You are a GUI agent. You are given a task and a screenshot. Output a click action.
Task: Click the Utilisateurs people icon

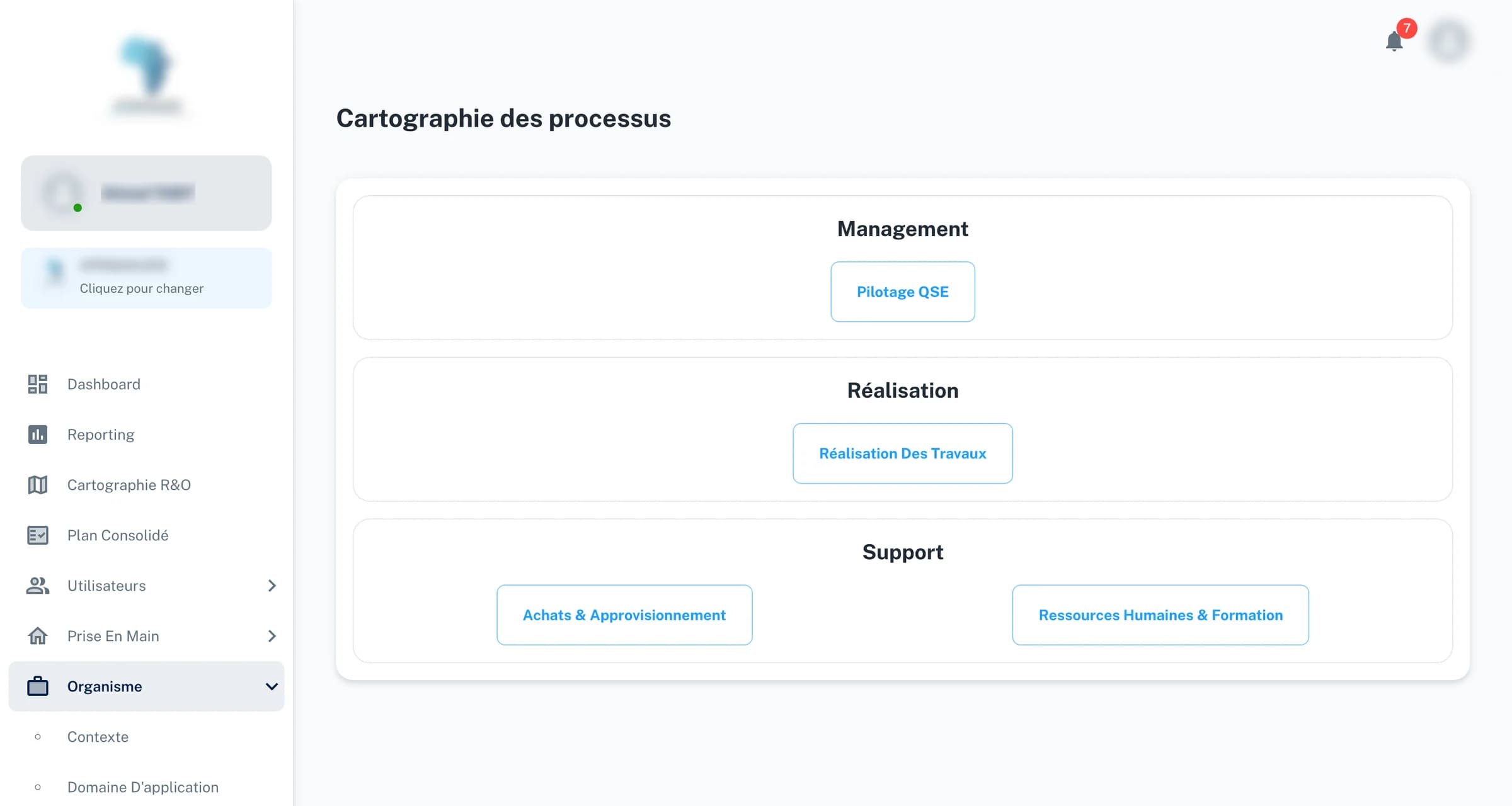pos(38,586)
